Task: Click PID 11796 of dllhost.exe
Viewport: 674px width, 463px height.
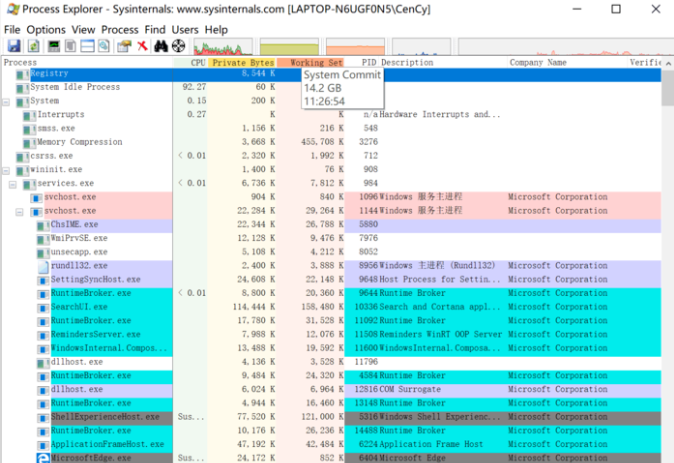Action: pyautogui.click(x=366, y=362)
